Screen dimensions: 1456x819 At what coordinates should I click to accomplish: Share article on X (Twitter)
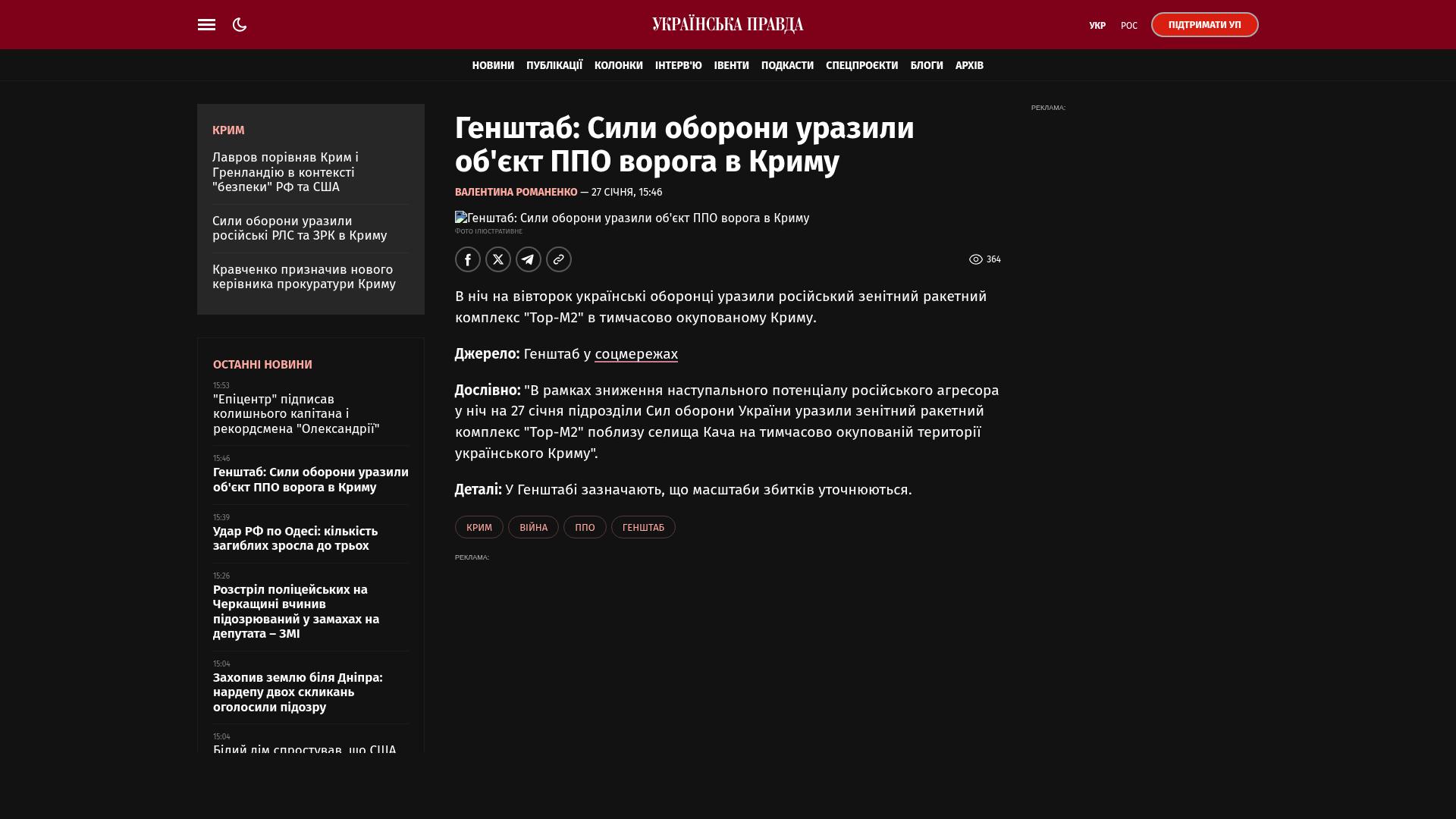tap(498, 259)
